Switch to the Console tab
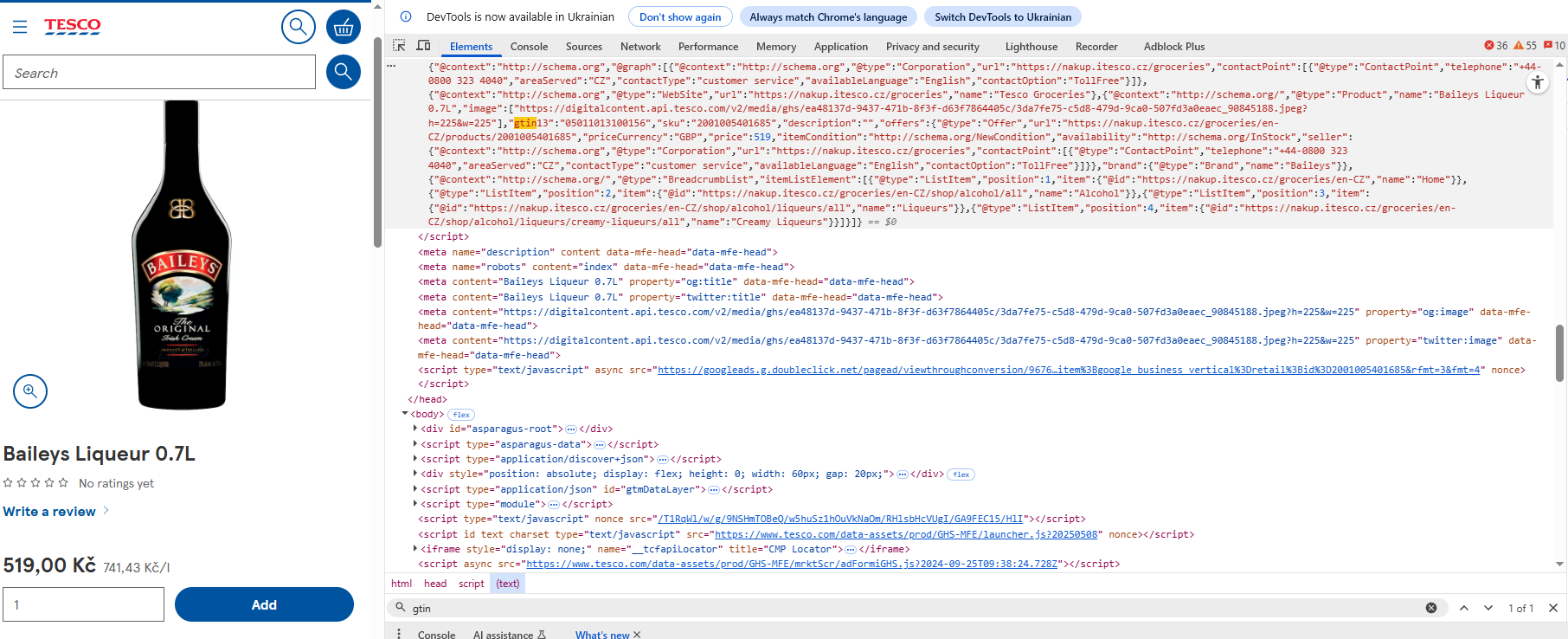1568x639 pixels. pos(529,47)
